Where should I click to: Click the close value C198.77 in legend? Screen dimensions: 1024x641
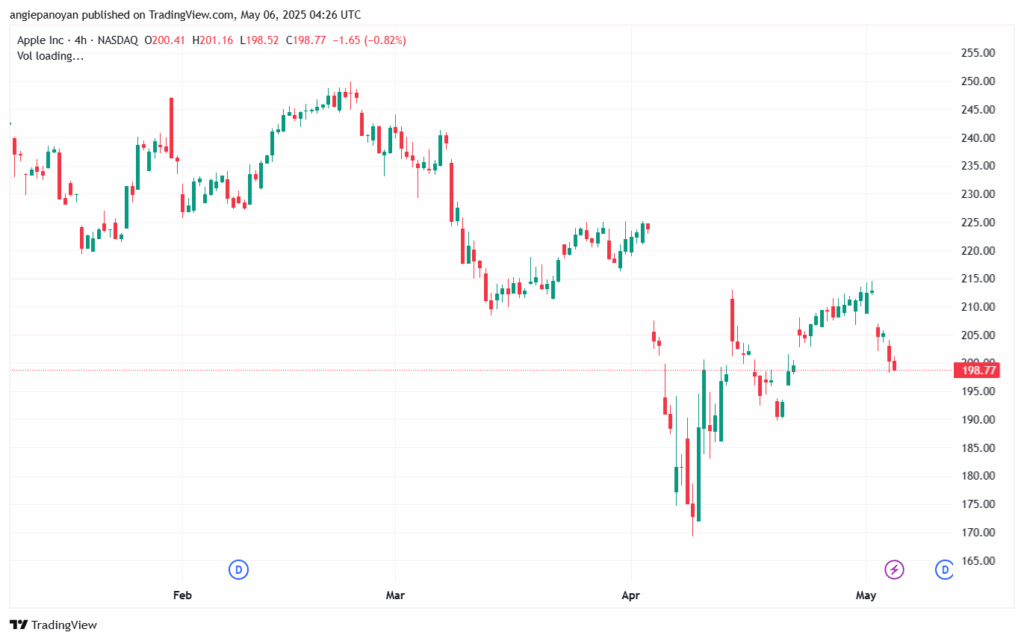pyautogui.click(x=314, y=40)
